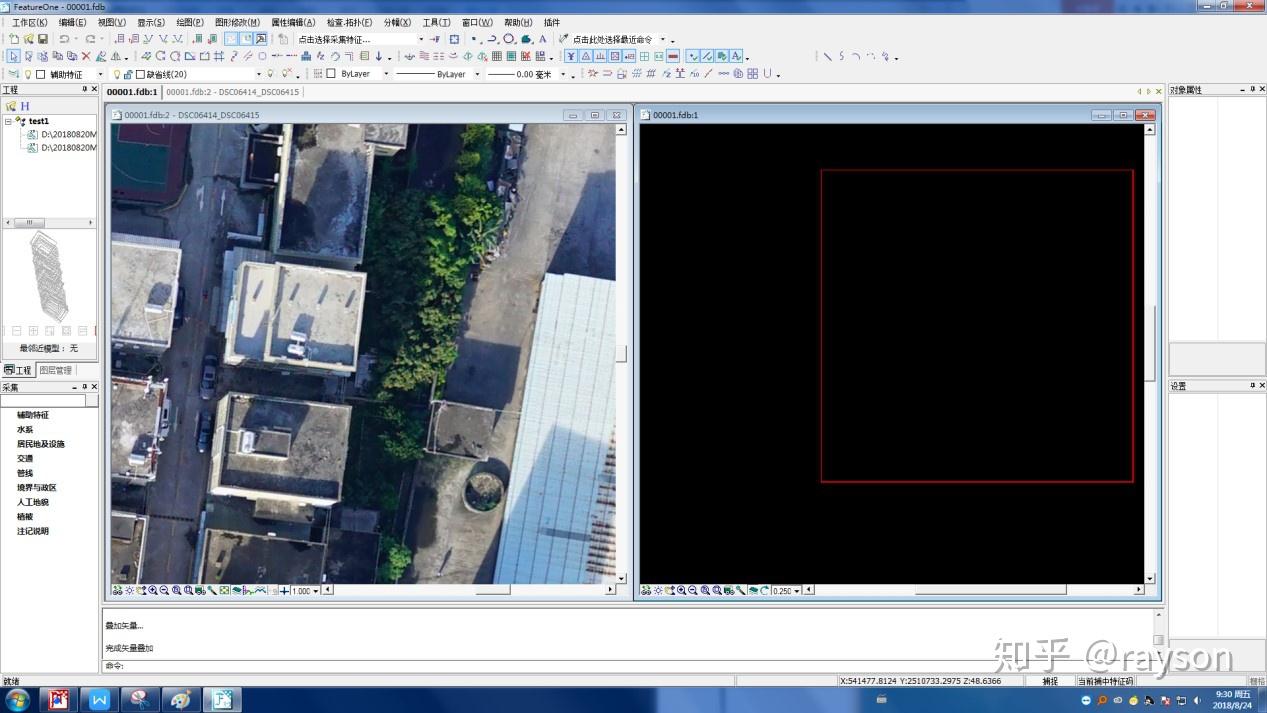Click the Undo arrow icon
The image size is (1267, 713).
(64, 39)
